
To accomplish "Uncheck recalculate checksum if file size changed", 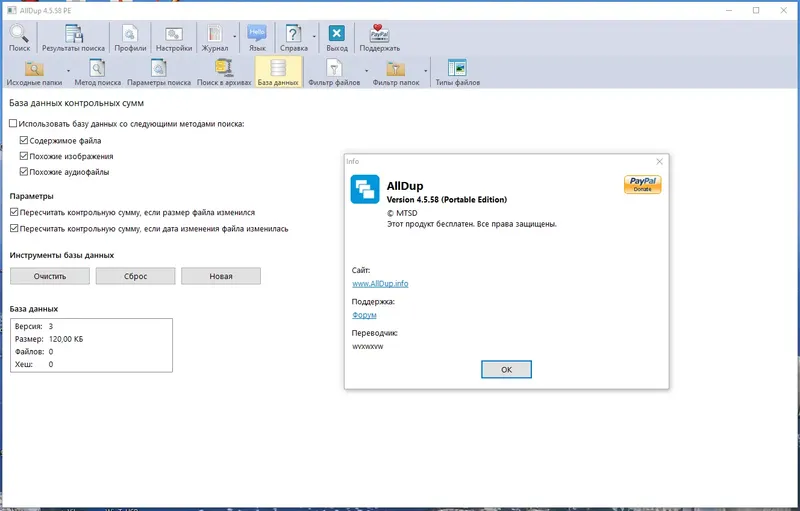I will point(14,212).
